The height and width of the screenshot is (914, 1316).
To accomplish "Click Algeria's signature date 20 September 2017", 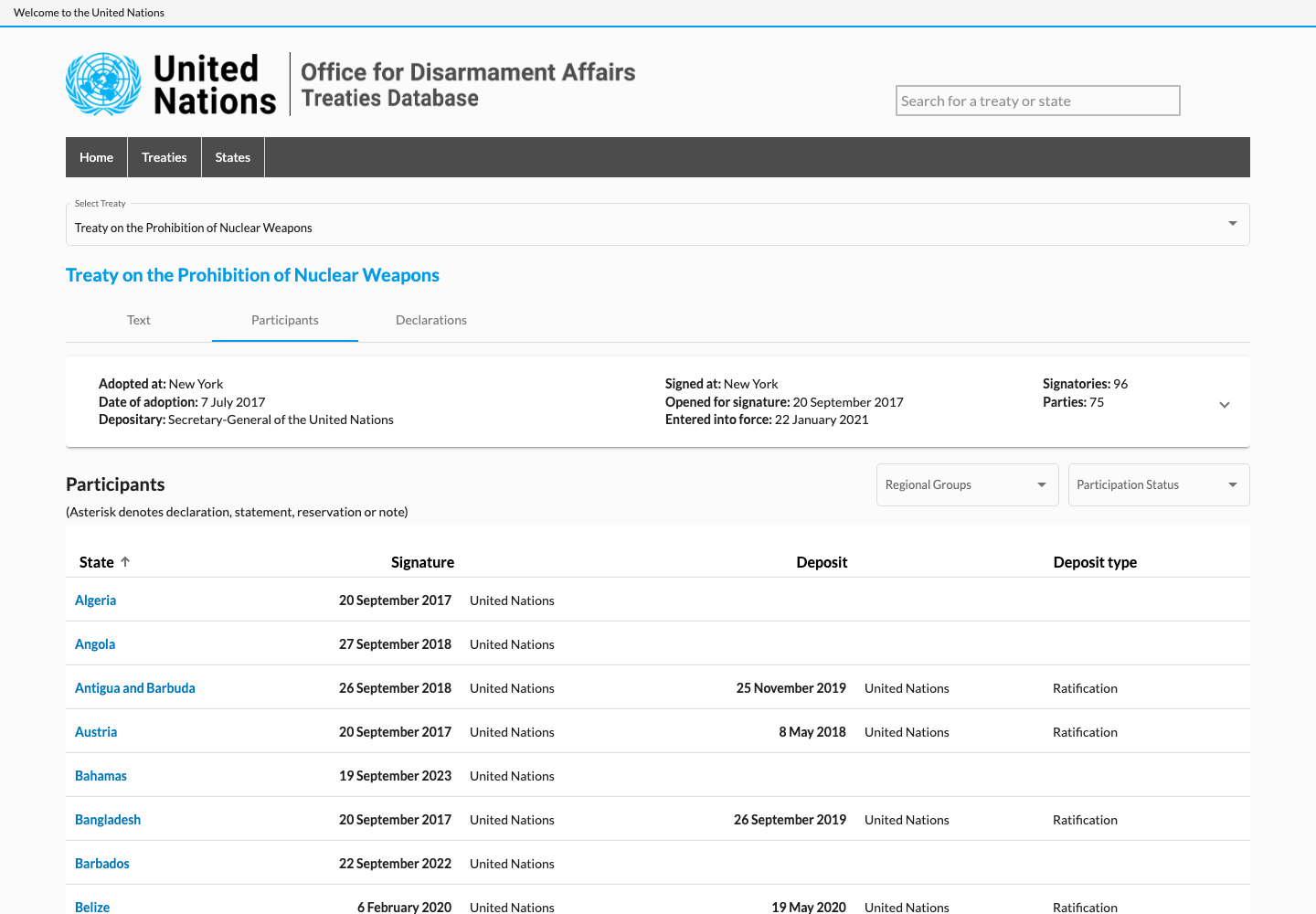I will point(395,600).
